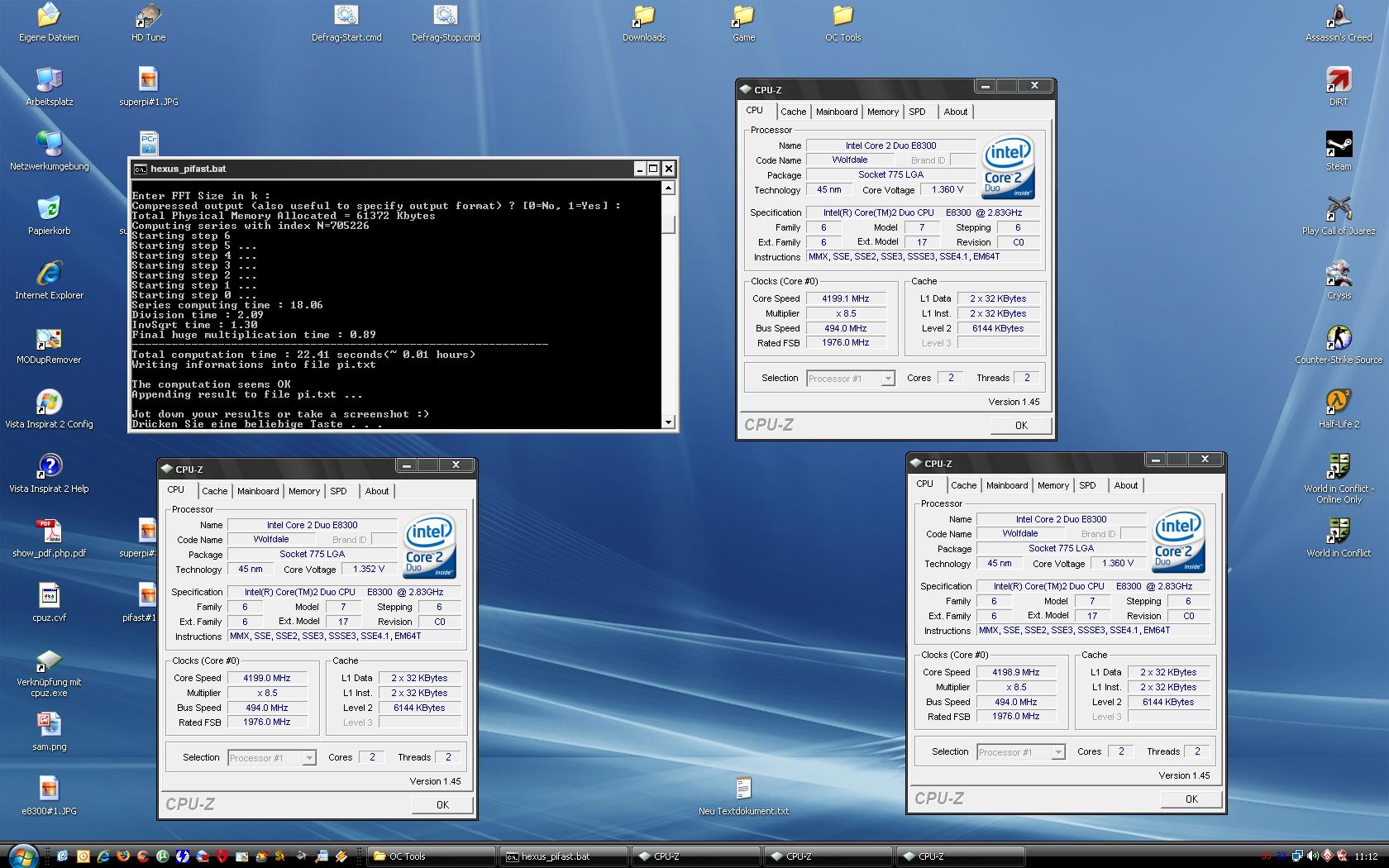The image size is (1389, 868).
Task: Click Firefox icon in quick launch
Action: click(123, 856)
